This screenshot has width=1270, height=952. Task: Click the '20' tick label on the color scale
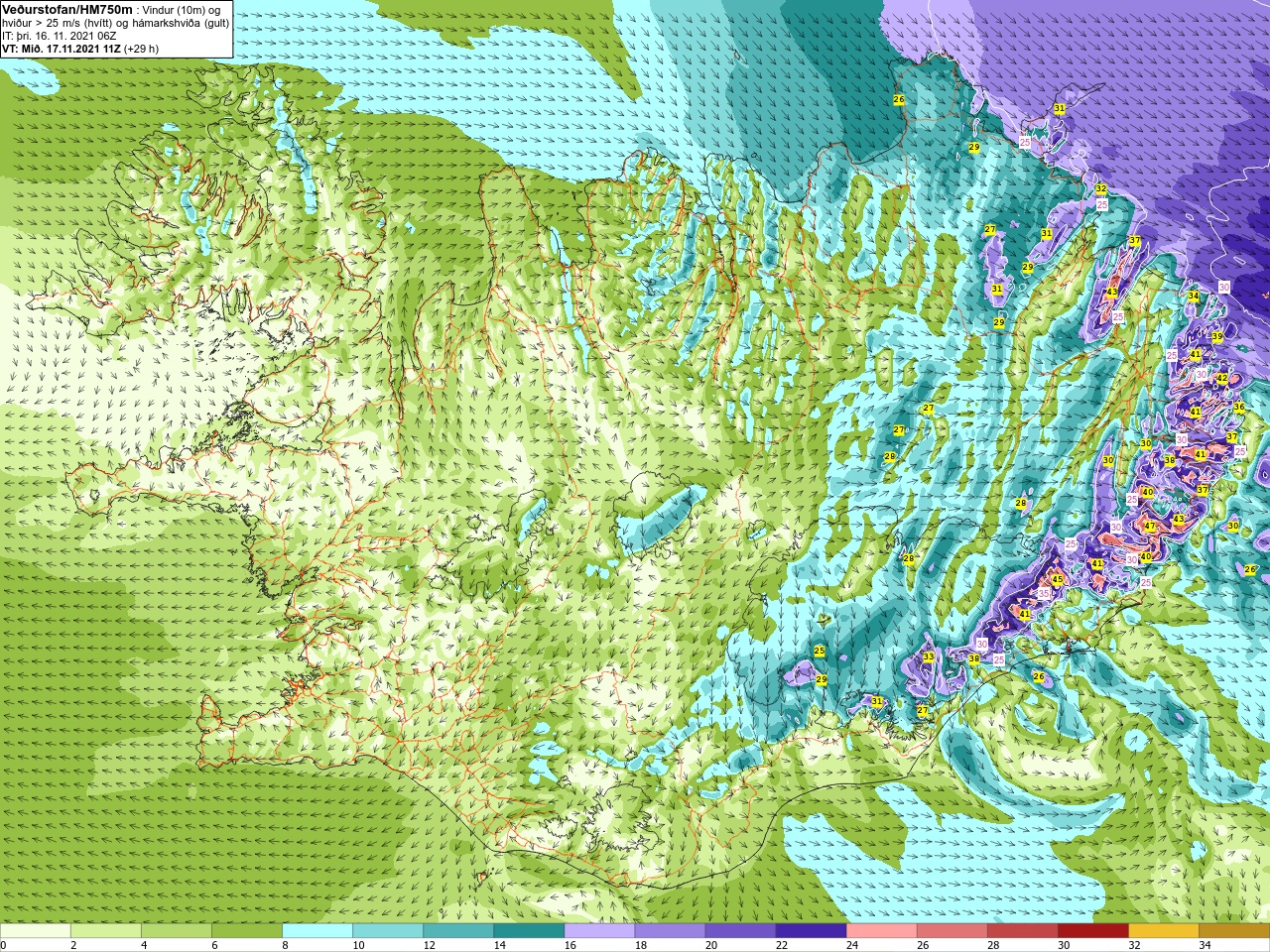(x=710, y=945)
